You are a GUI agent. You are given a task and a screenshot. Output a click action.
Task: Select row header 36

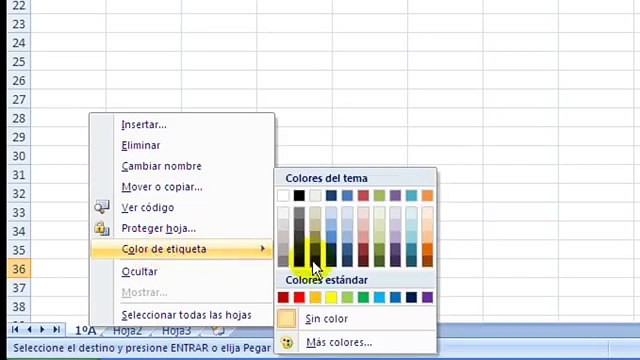pyautogui.click(x=19, y=269)
